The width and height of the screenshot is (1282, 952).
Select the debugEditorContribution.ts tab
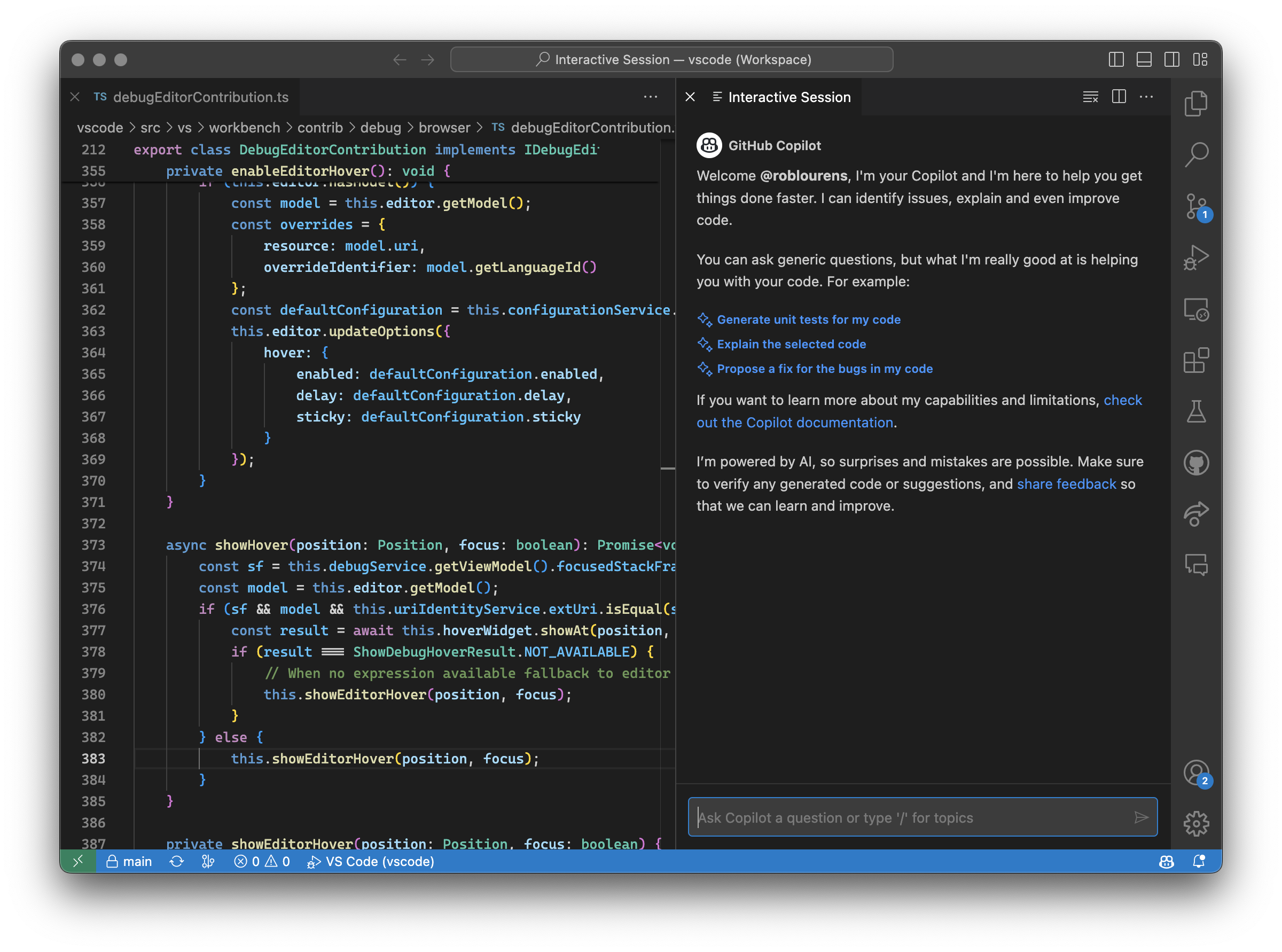point(198,97)
